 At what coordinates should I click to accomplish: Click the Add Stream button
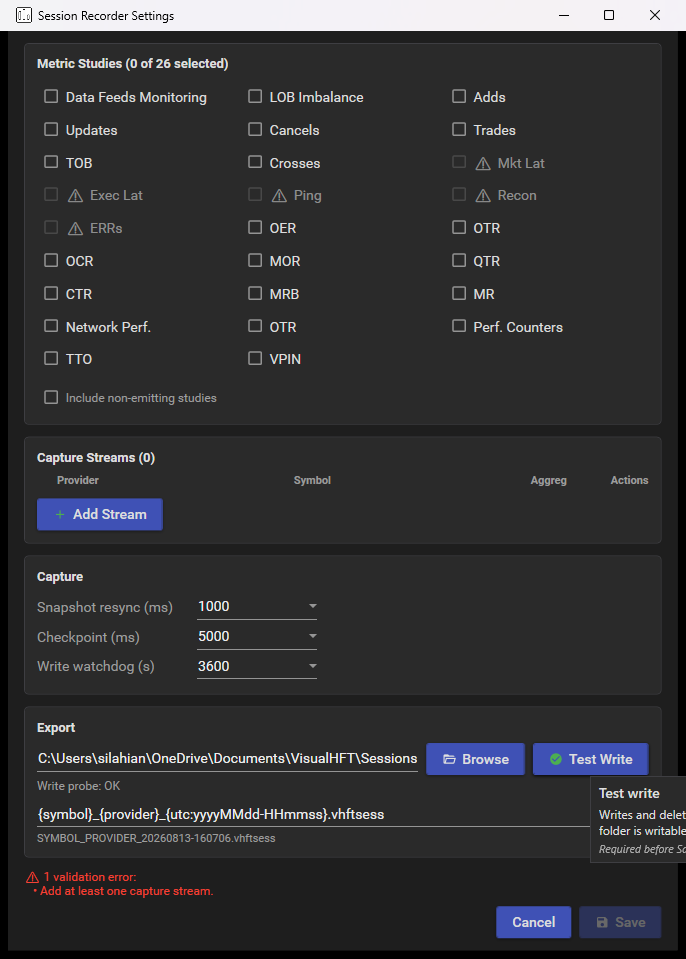[100, 514]
